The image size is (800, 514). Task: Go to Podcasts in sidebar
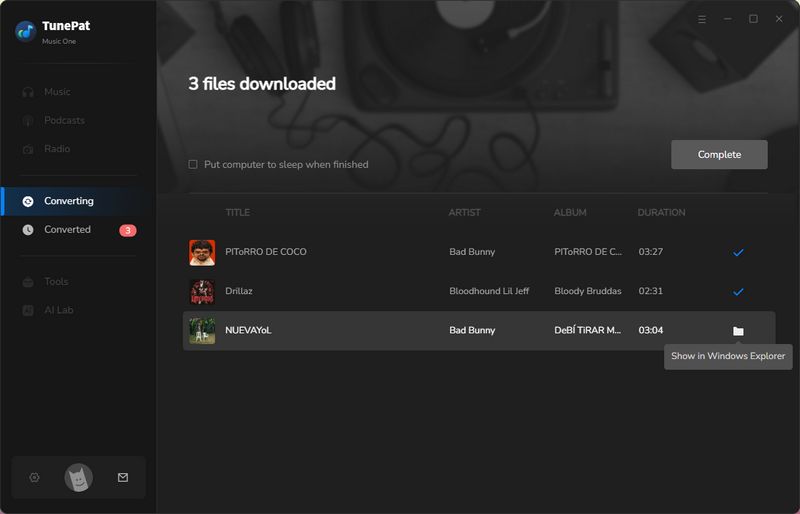tap(64, 120)
